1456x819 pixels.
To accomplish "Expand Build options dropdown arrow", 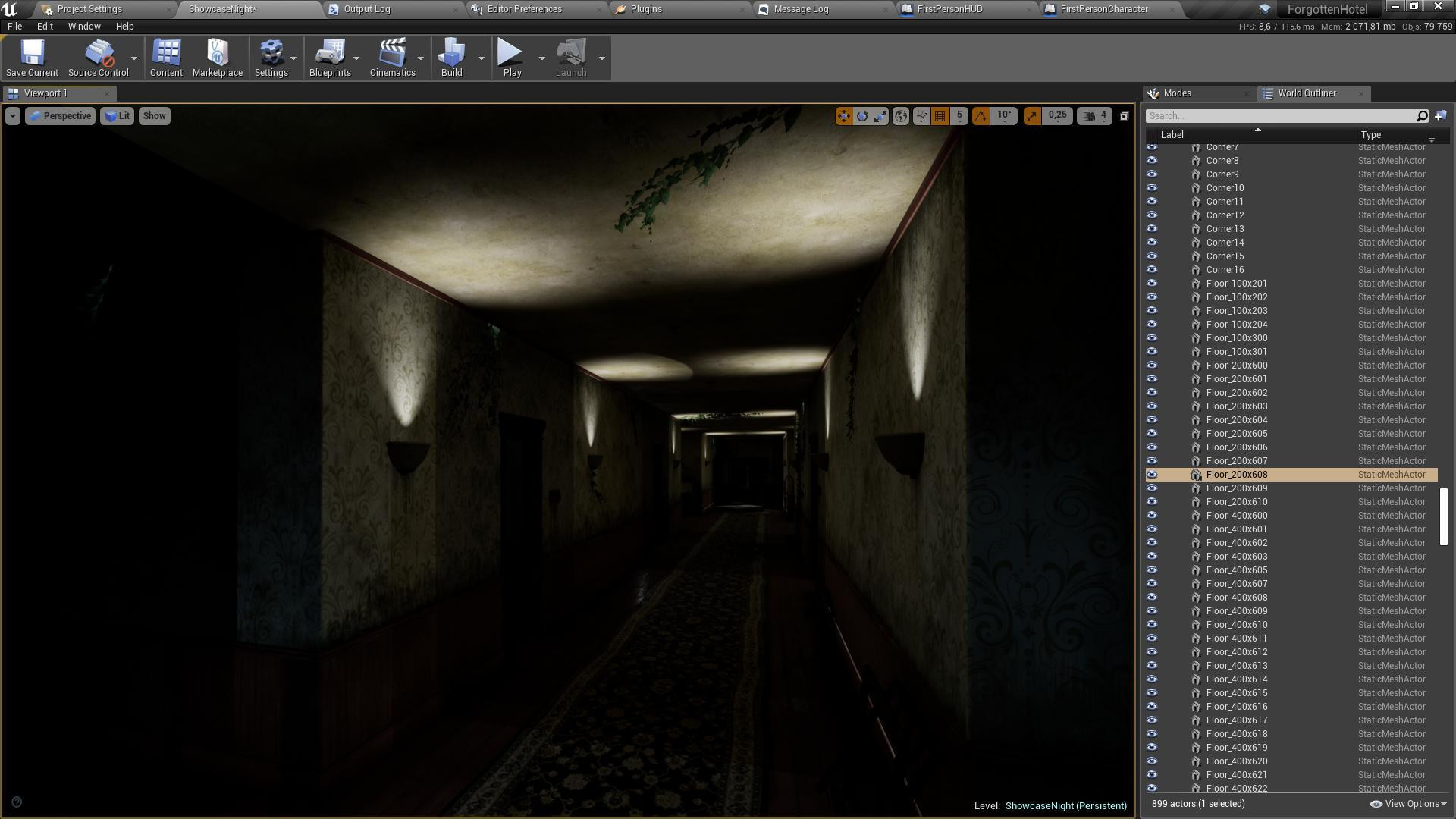I will click(481, 58).
